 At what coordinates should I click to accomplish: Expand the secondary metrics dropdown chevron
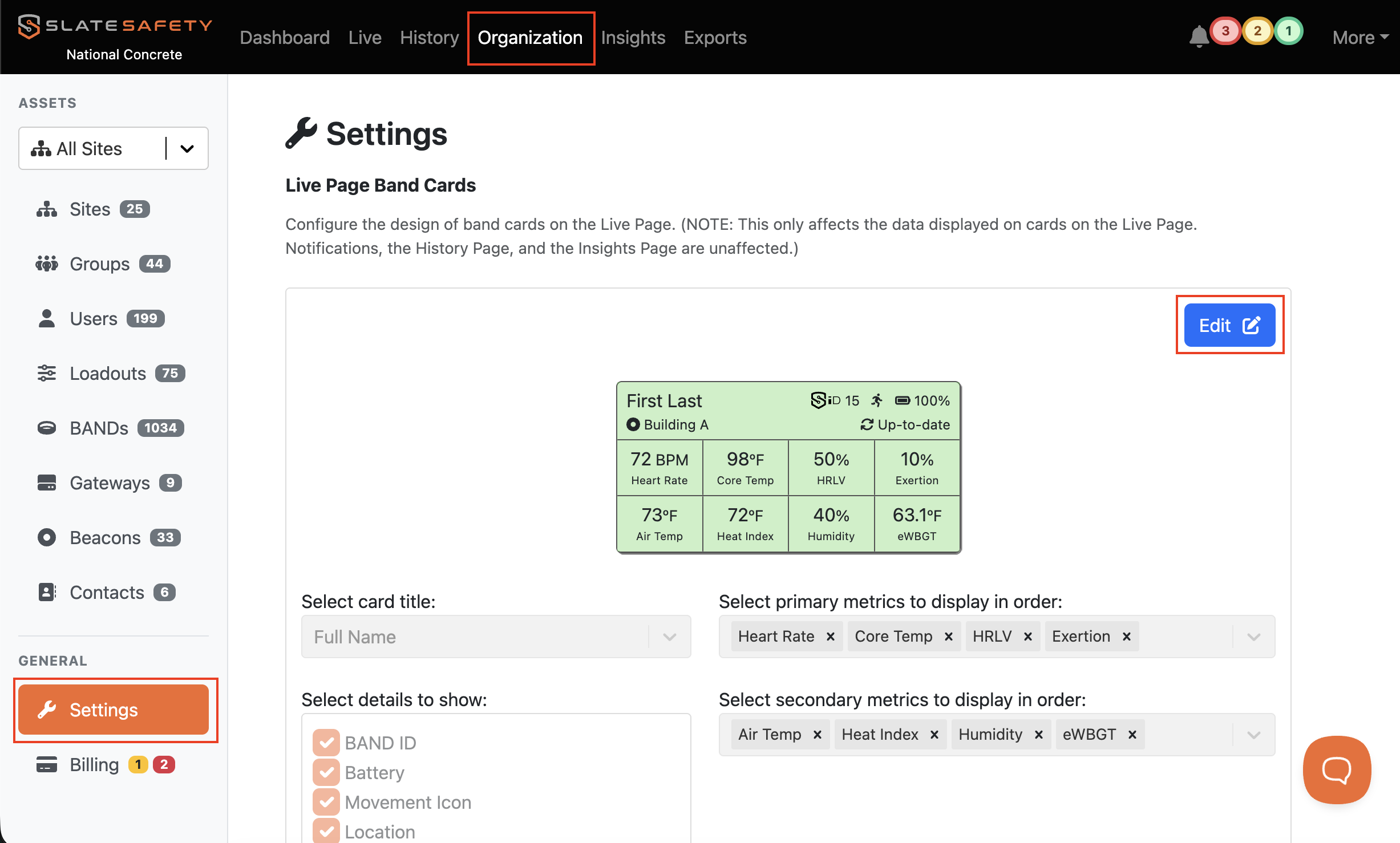[1253, 735]
